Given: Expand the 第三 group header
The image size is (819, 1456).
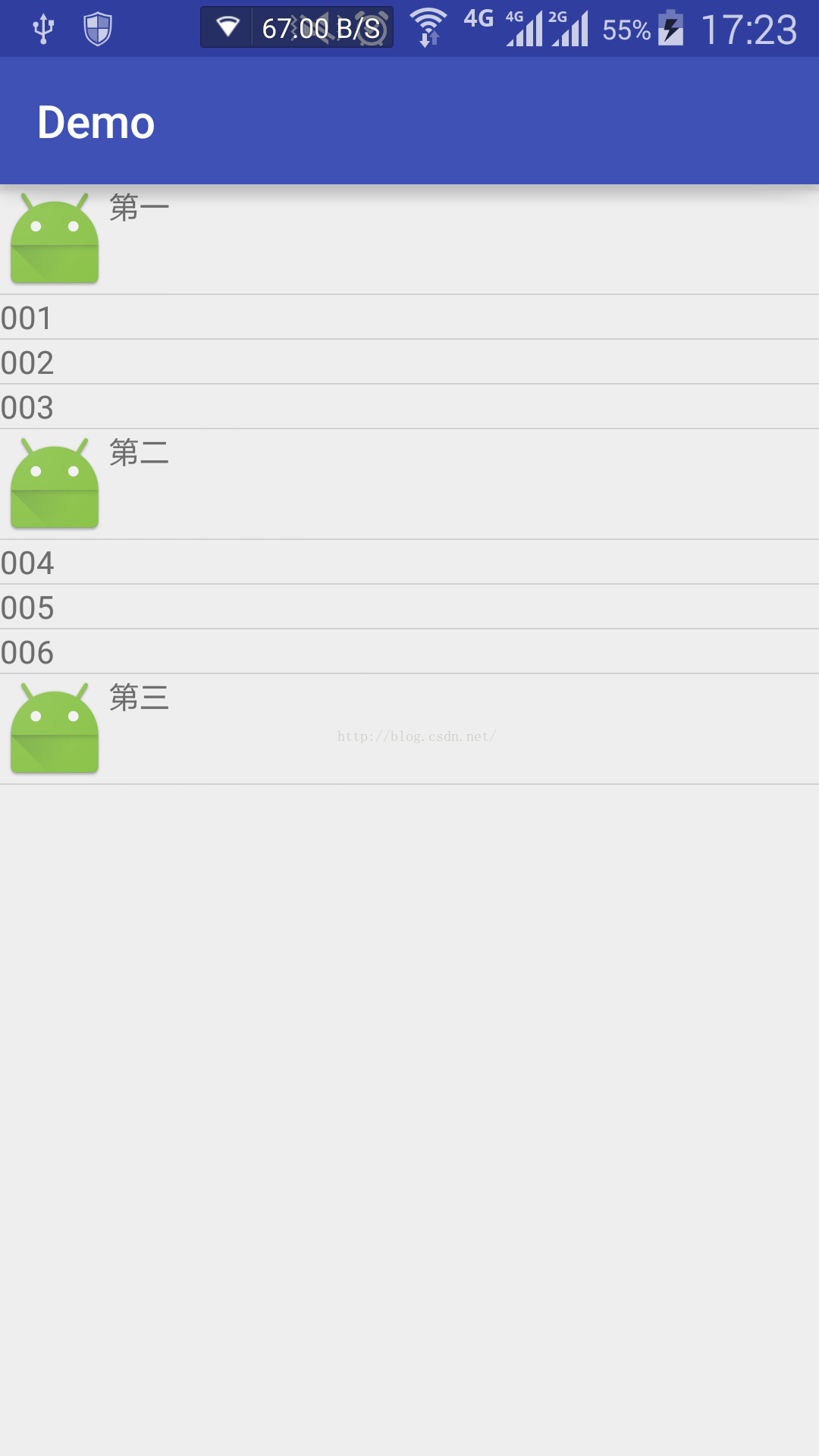Looking at the screenshot, I should [x=409, y=729].
